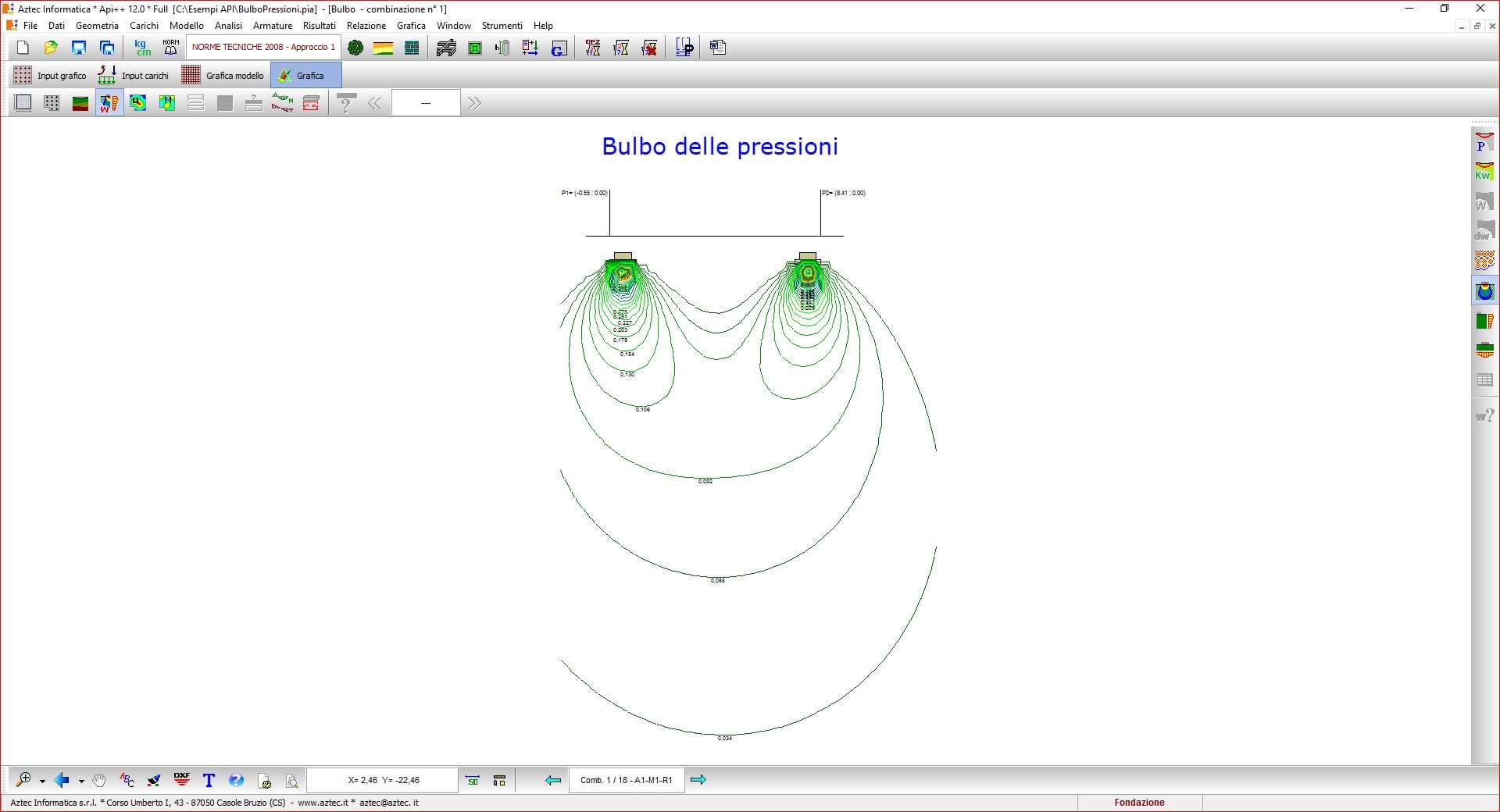Click the kg/cm units icon
The width and height of the screenshot is (1500, 812).
pyautogui.click(x=142, y=48)
